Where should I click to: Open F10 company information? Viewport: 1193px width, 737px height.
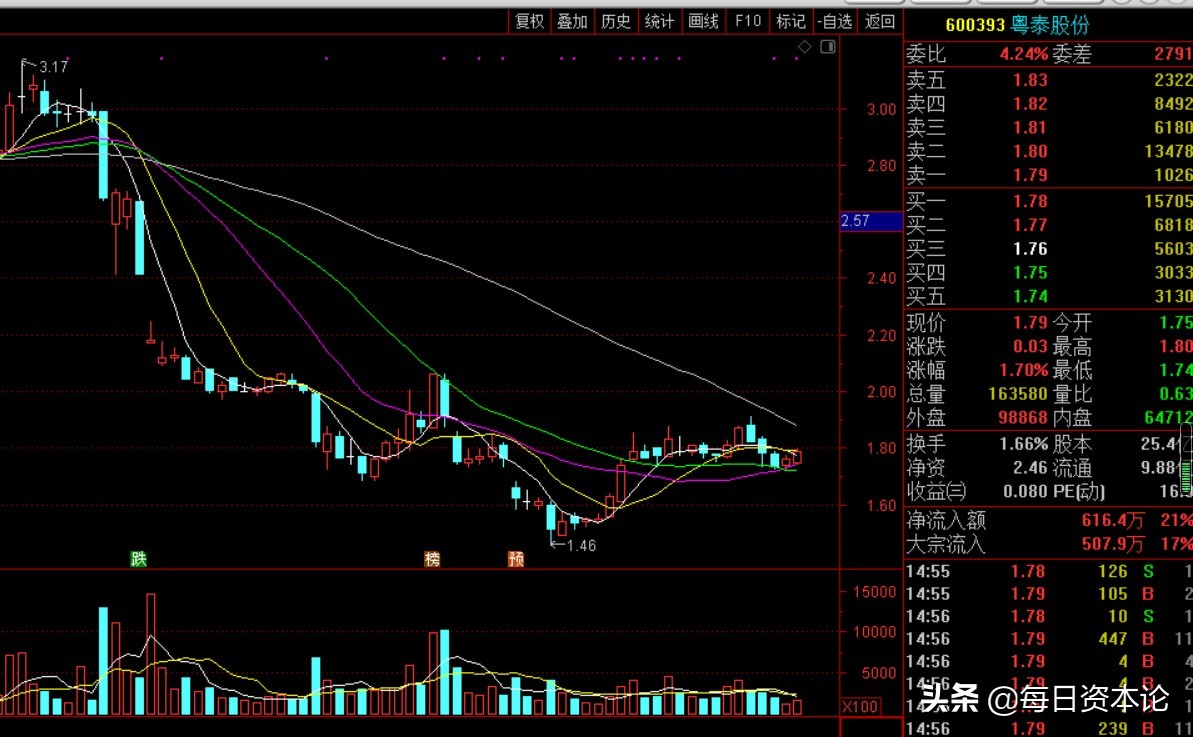pyautogui.click(x=747, y=21)
